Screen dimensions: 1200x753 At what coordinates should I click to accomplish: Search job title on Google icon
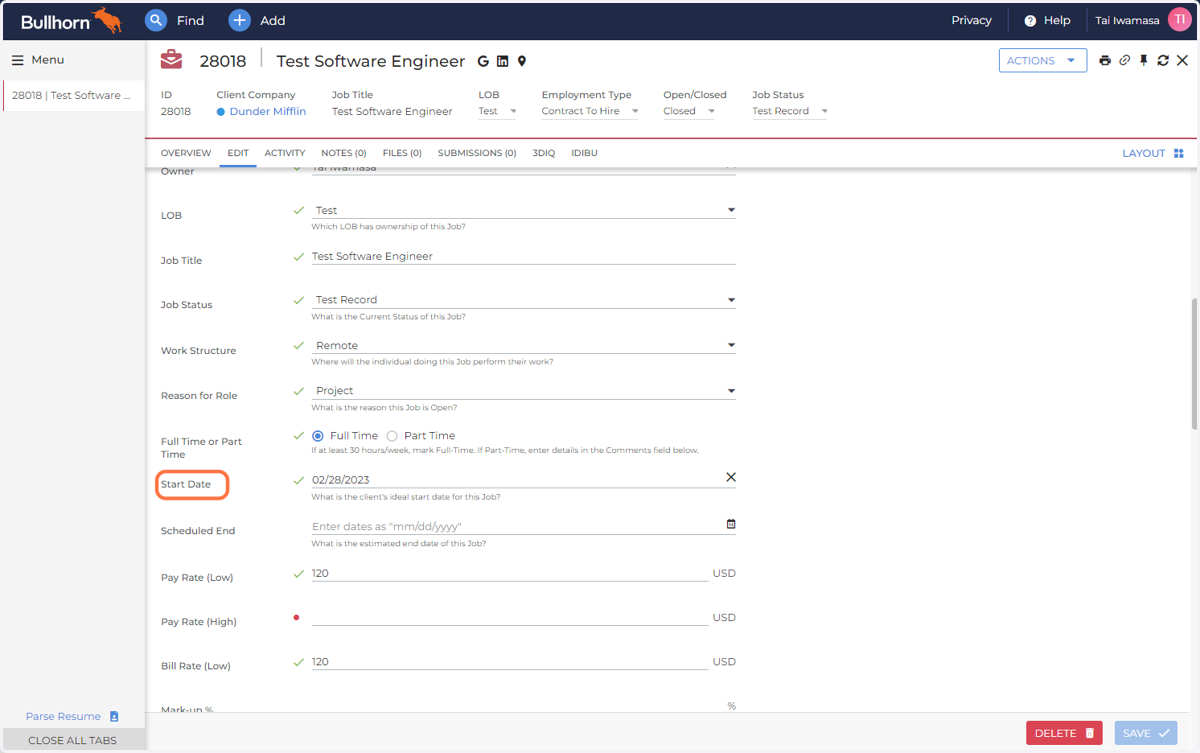pyautogui.click(x=483, y=61)
